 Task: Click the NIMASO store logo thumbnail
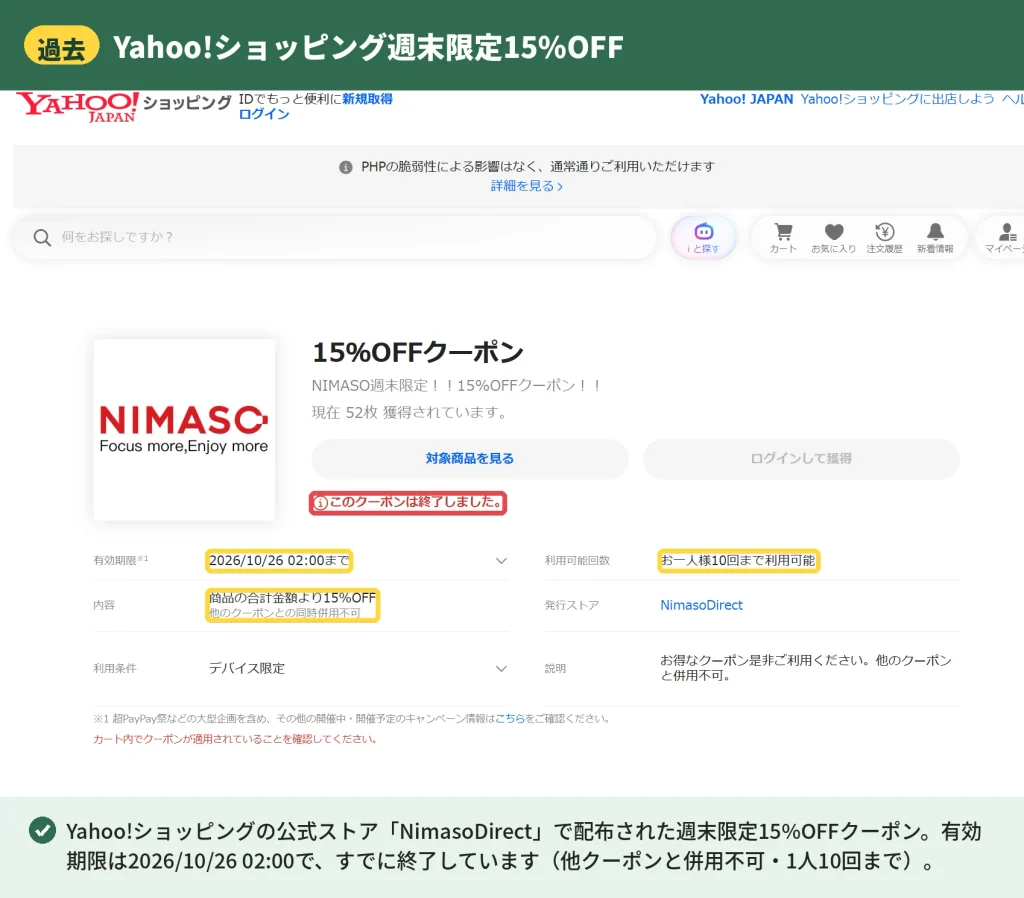click(x=184, y=430)
